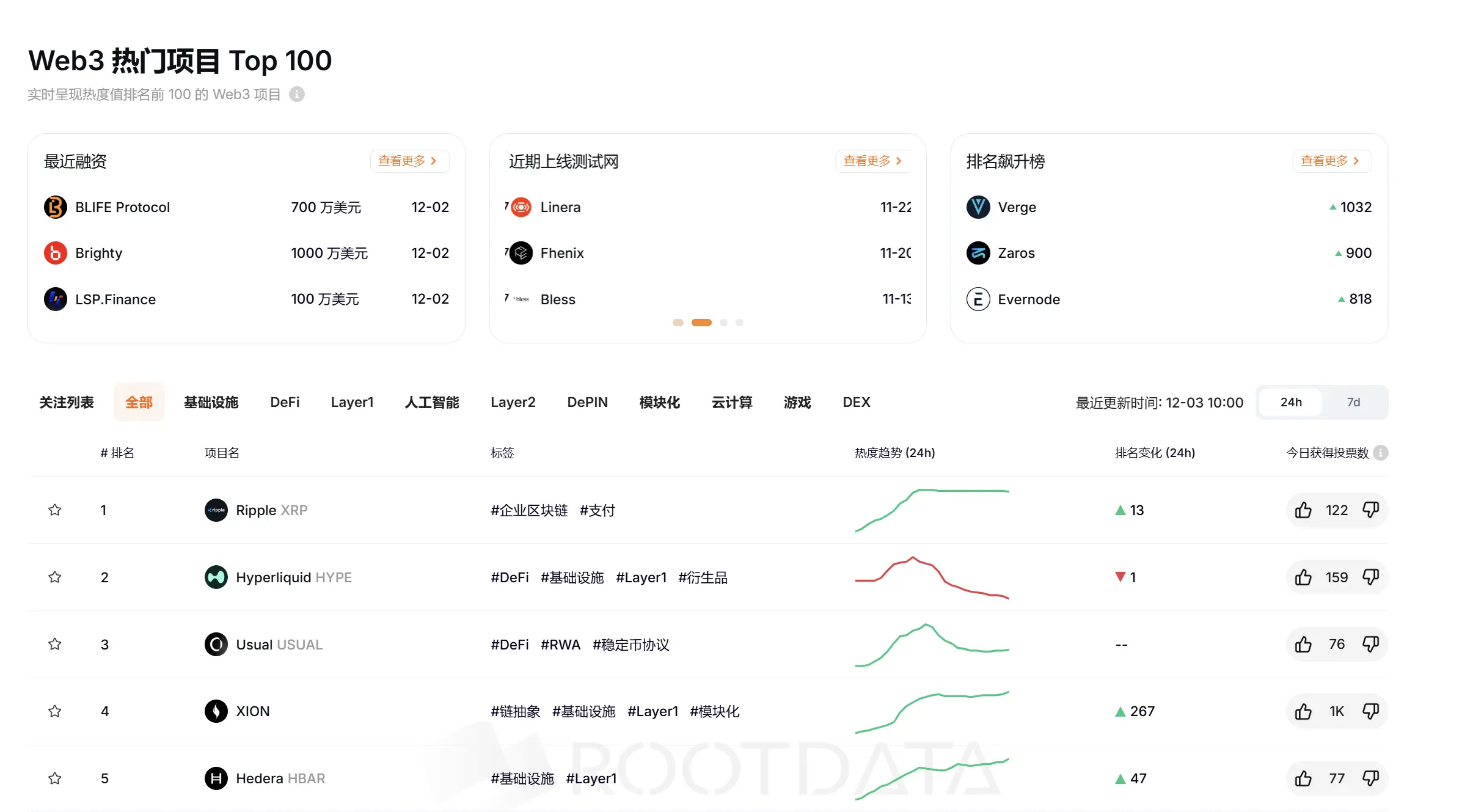The image size is (1484, 812).
Task: Click the Hyperliquid project logo
Action: (216, 577)
